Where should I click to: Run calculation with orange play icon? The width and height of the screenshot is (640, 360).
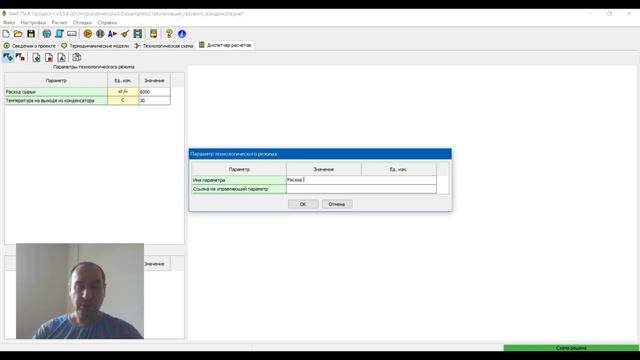(87, 34)
